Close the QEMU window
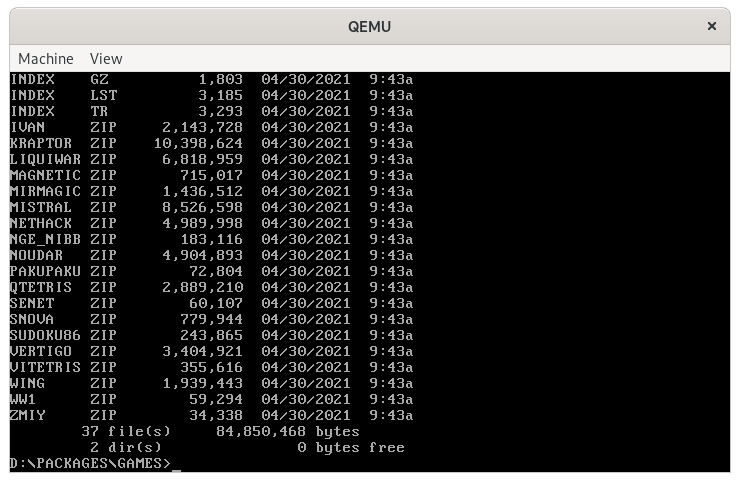Screen dimensions: 740x482 click(x=712, y=26)
